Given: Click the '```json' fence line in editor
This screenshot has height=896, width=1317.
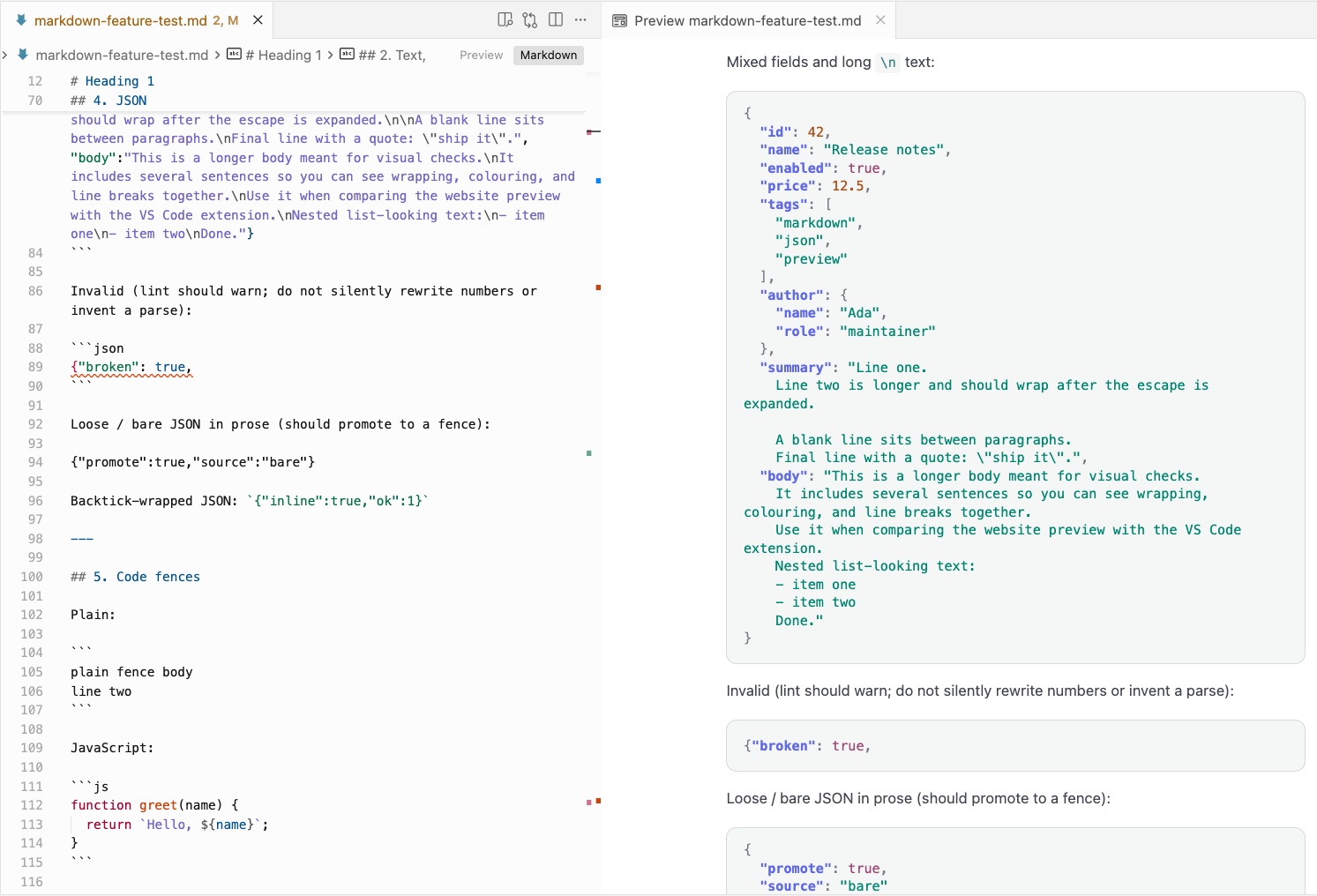Looking at the screenshot, I should [x=97, y=348].
